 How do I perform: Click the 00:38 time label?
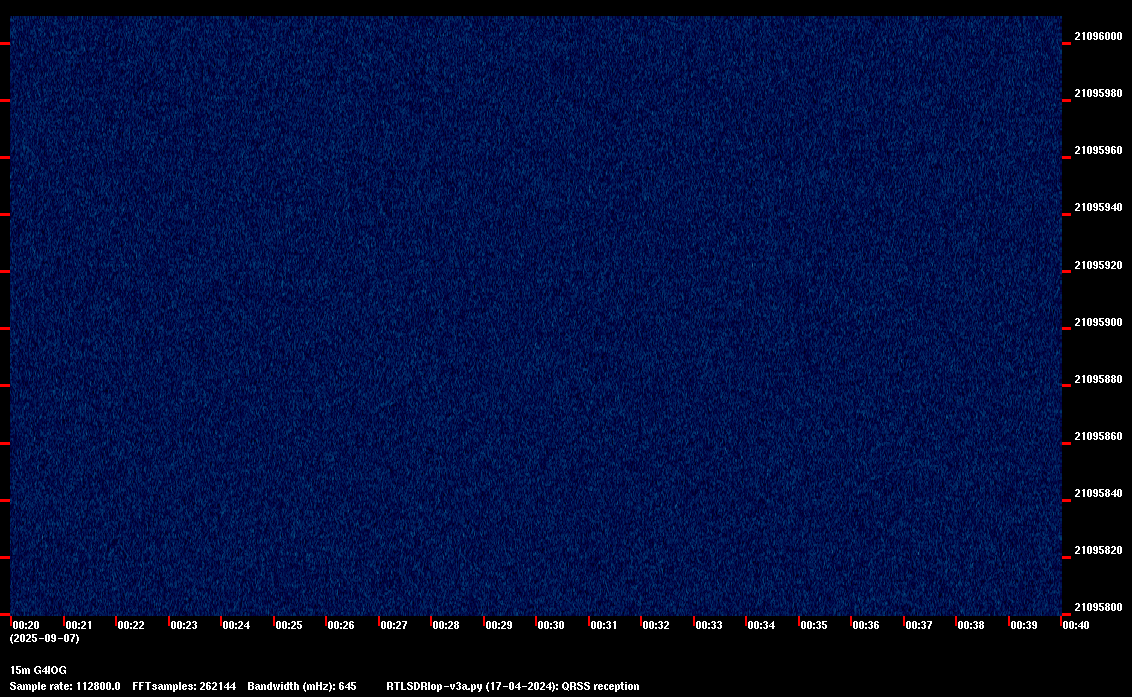click(x=970, y=625)
